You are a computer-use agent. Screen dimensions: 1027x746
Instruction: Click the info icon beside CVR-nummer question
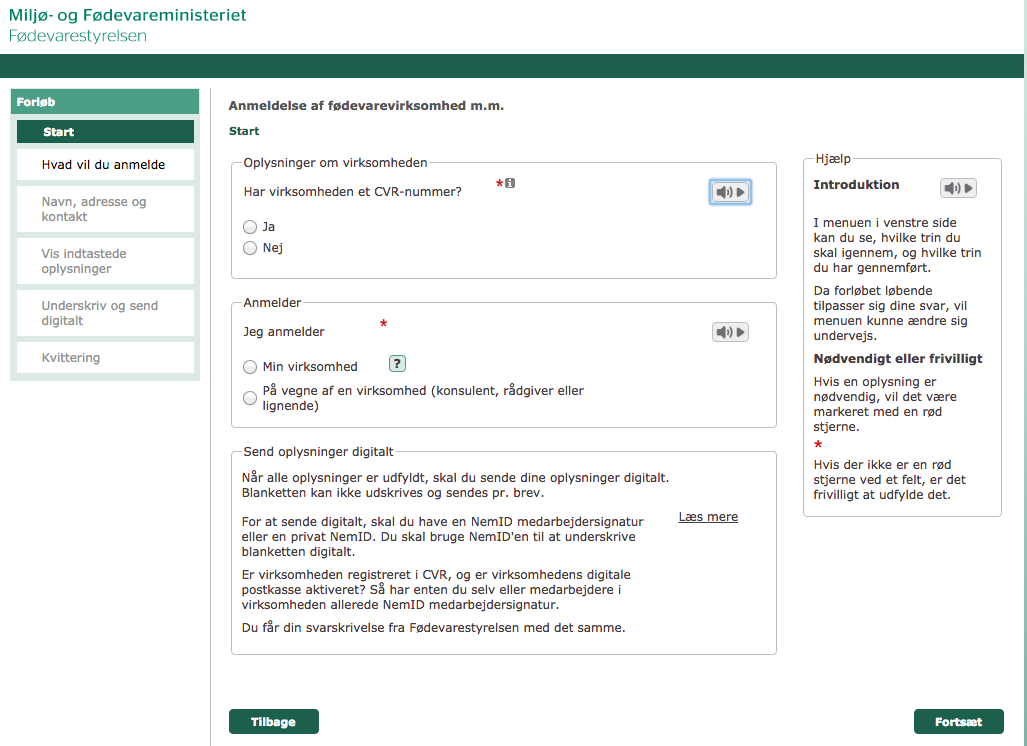(x=510, y=183)
